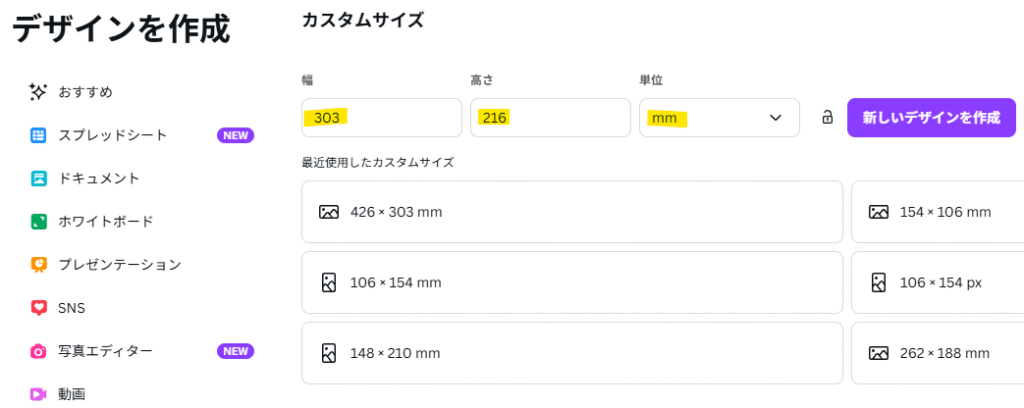This screenshot has width=1024, height=408.
Task: Click the 高さ height field showing 216
Action: click(551, 118)
